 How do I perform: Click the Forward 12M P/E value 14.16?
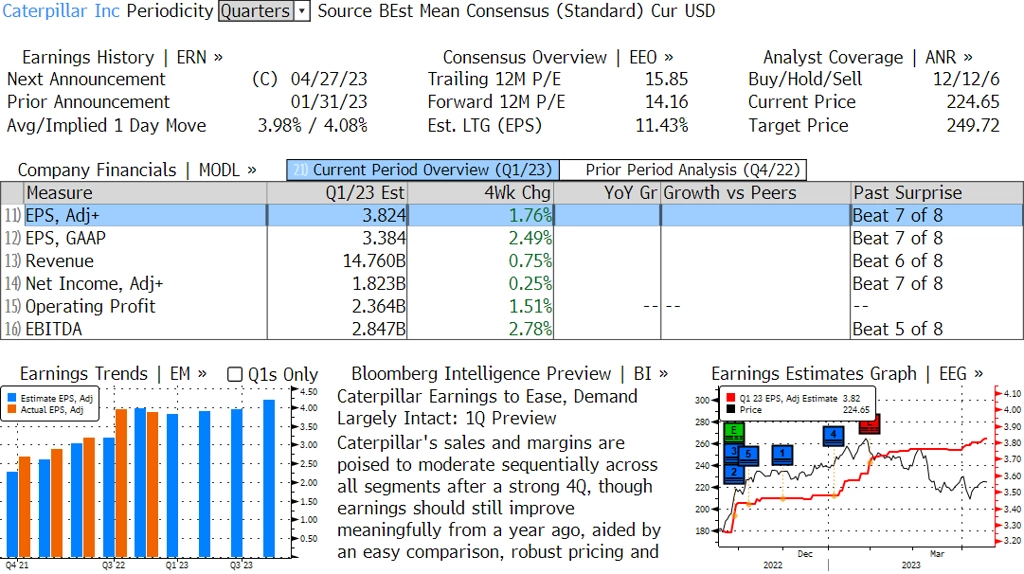[x=666, y=103]
